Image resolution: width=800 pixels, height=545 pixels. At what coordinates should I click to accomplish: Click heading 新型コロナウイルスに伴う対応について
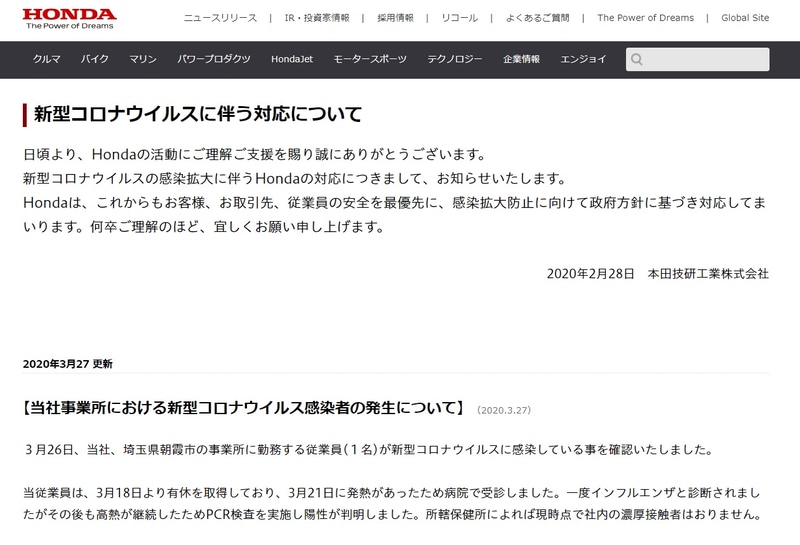[x=198, y=114]
